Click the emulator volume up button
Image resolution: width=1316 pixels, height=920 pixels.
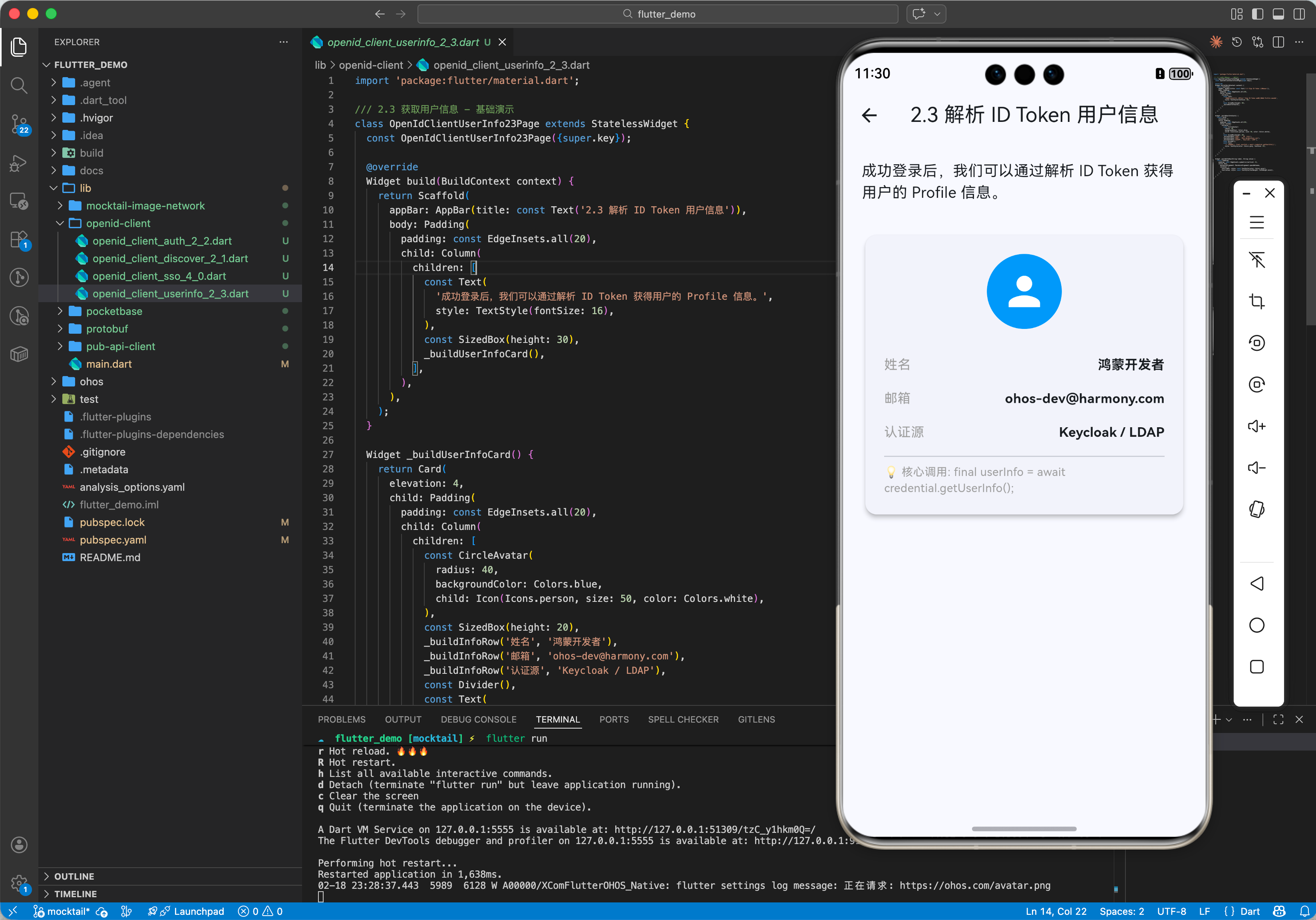pyautogui.click(x=1256, y=426)
